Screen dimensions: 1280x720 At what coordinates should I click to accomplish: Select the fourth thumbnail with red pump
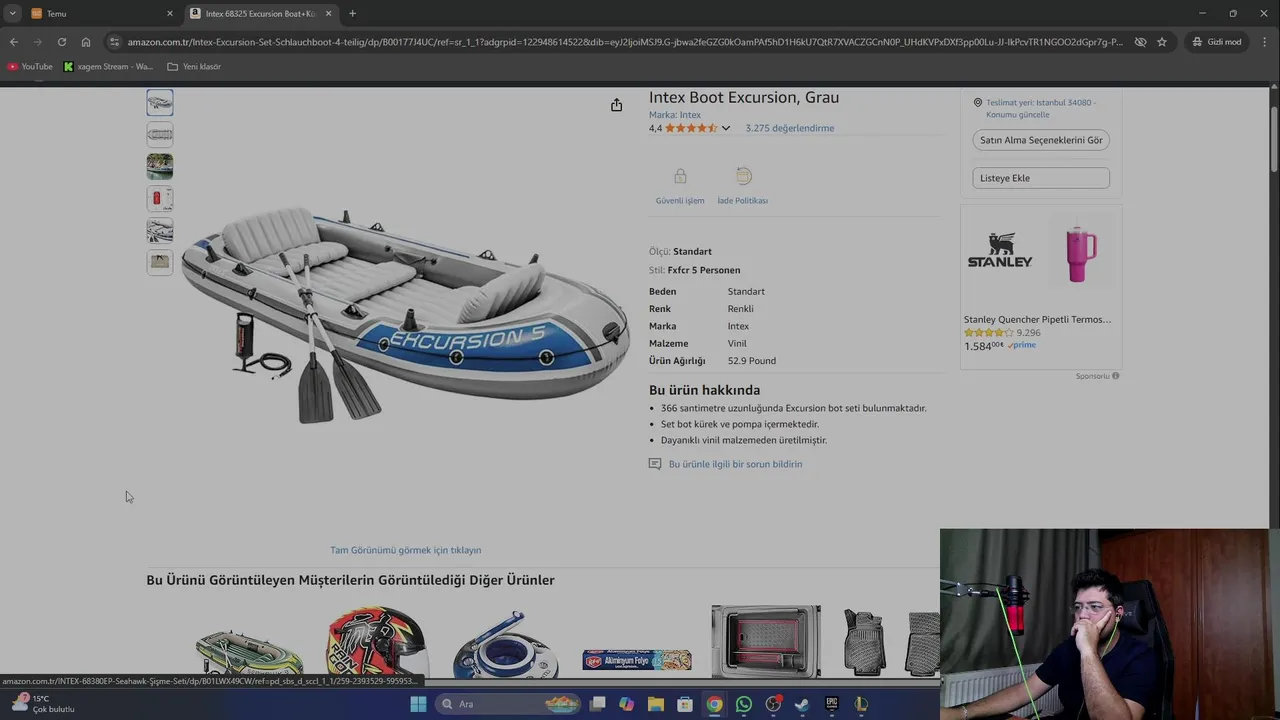(160, 198)
